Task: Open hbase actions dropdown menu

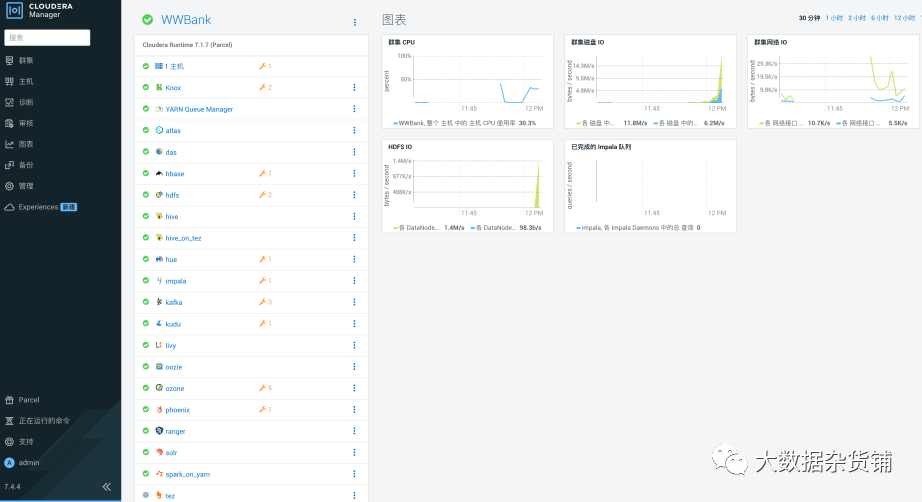Action: [354, 173]
